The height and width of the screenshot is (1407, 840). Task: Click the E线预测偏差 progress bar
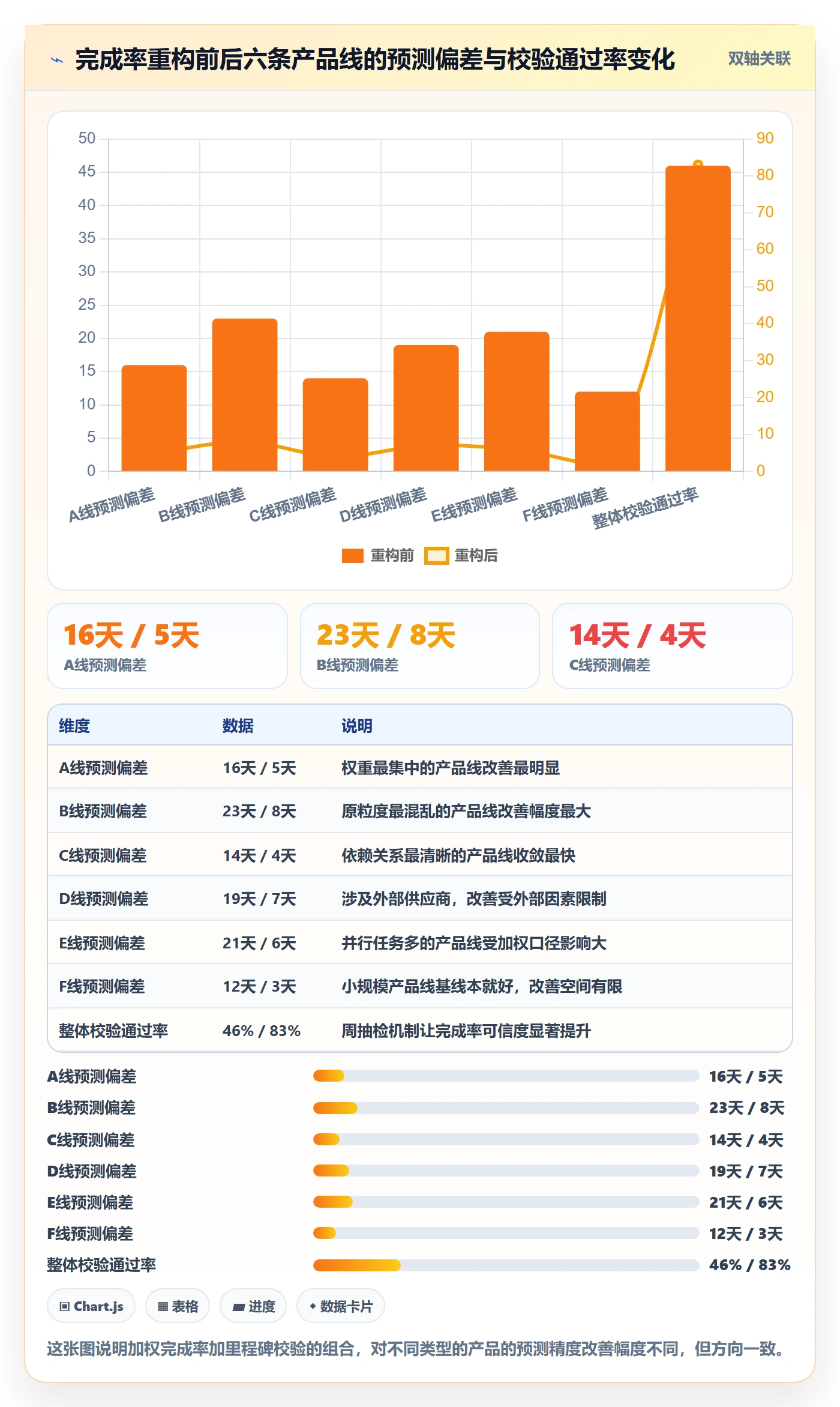pyautogui.click(x=506, y=1202)
